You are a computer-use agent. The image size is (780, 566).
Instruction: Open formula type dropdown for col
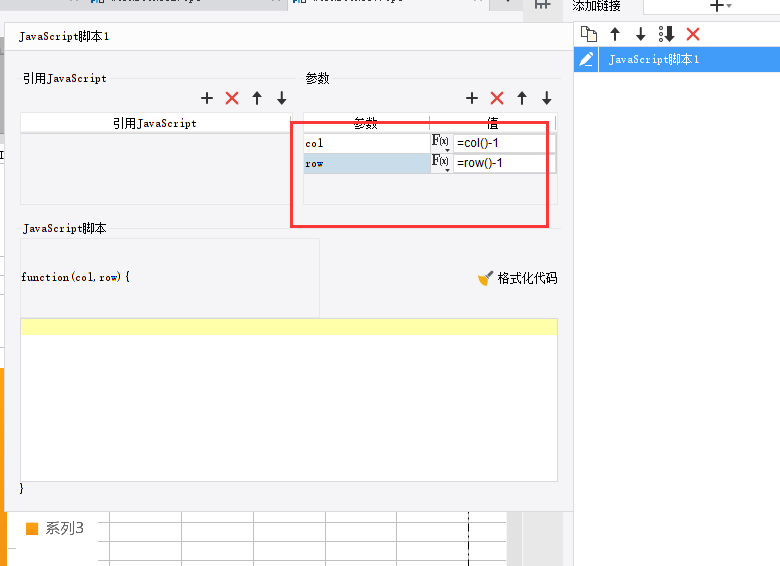click(441, 143)
